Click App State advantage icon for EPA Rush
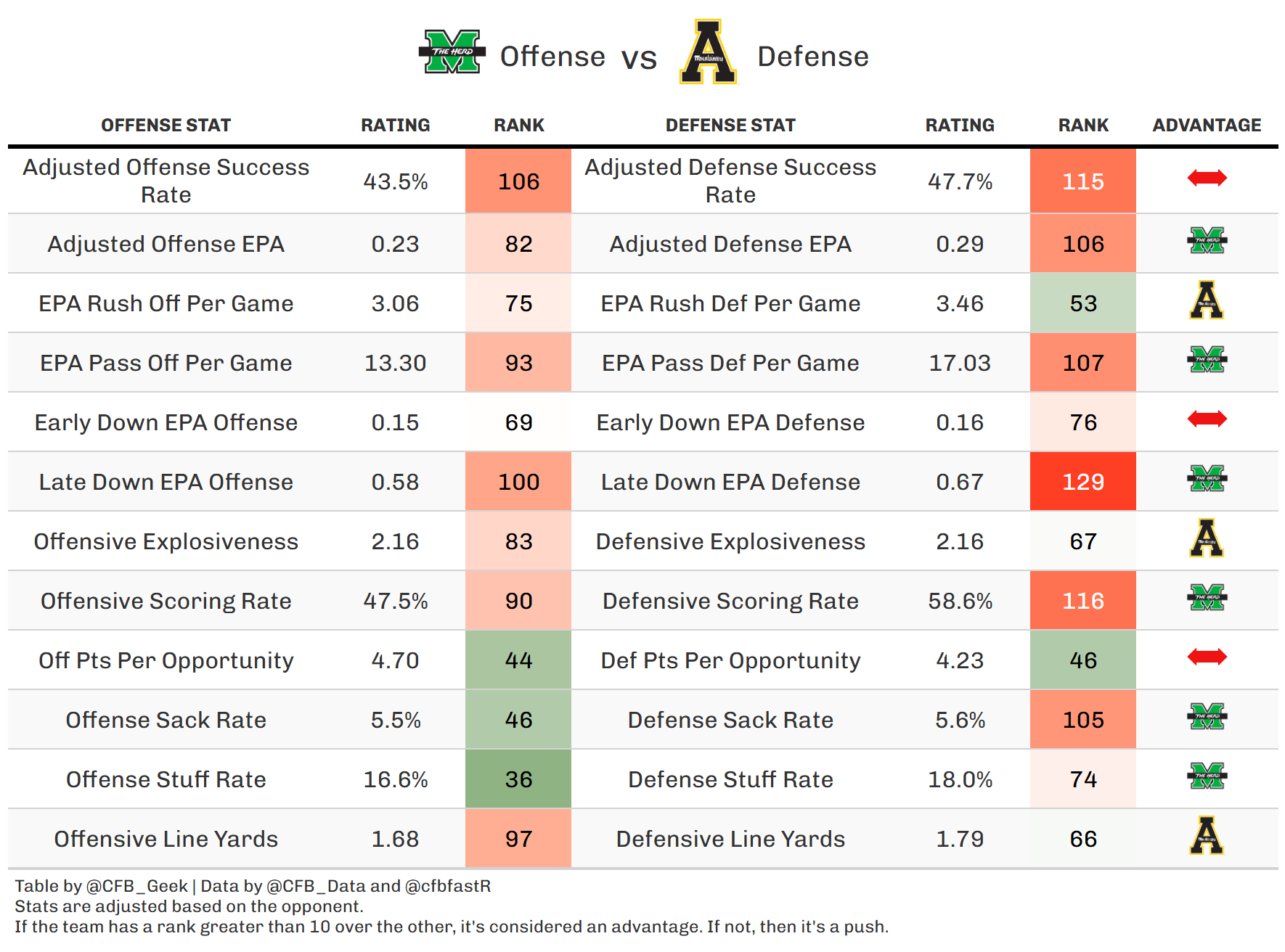Viewport: 1285px width, 952px height. (x=1207, y=300)
